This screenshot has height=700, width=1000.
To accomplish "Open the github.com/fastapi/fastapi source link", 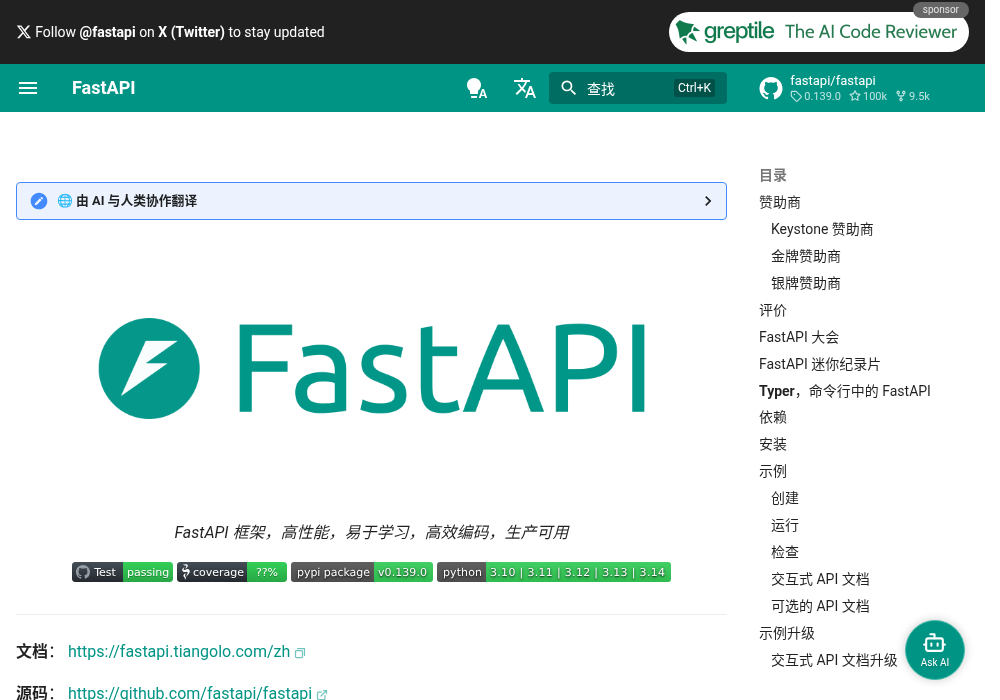I will coord(189,692).
